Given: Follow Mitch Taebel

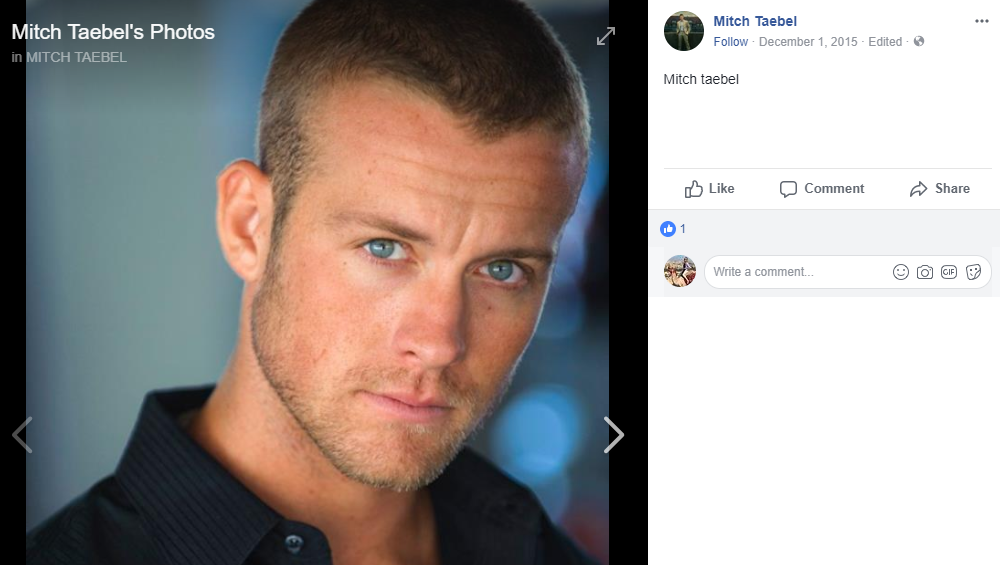Looking at the screenshot, I should click(731, 42).
